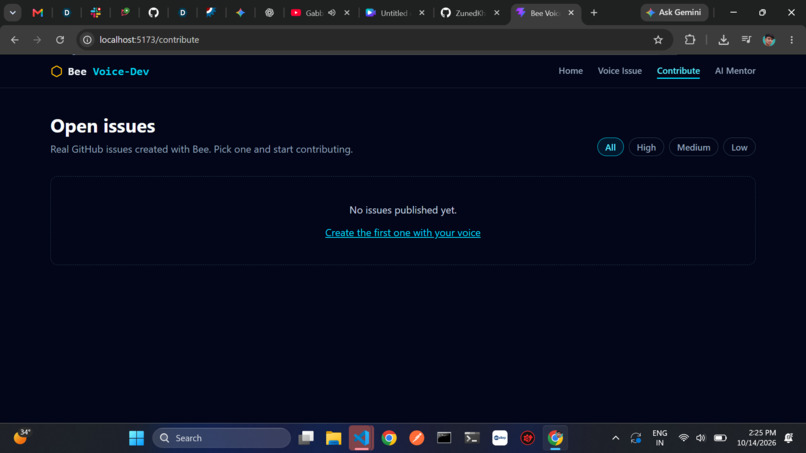806x453 pixels.
Task: Switch to the ZunedKh GitHub tab
Action: tap(468, 13)
